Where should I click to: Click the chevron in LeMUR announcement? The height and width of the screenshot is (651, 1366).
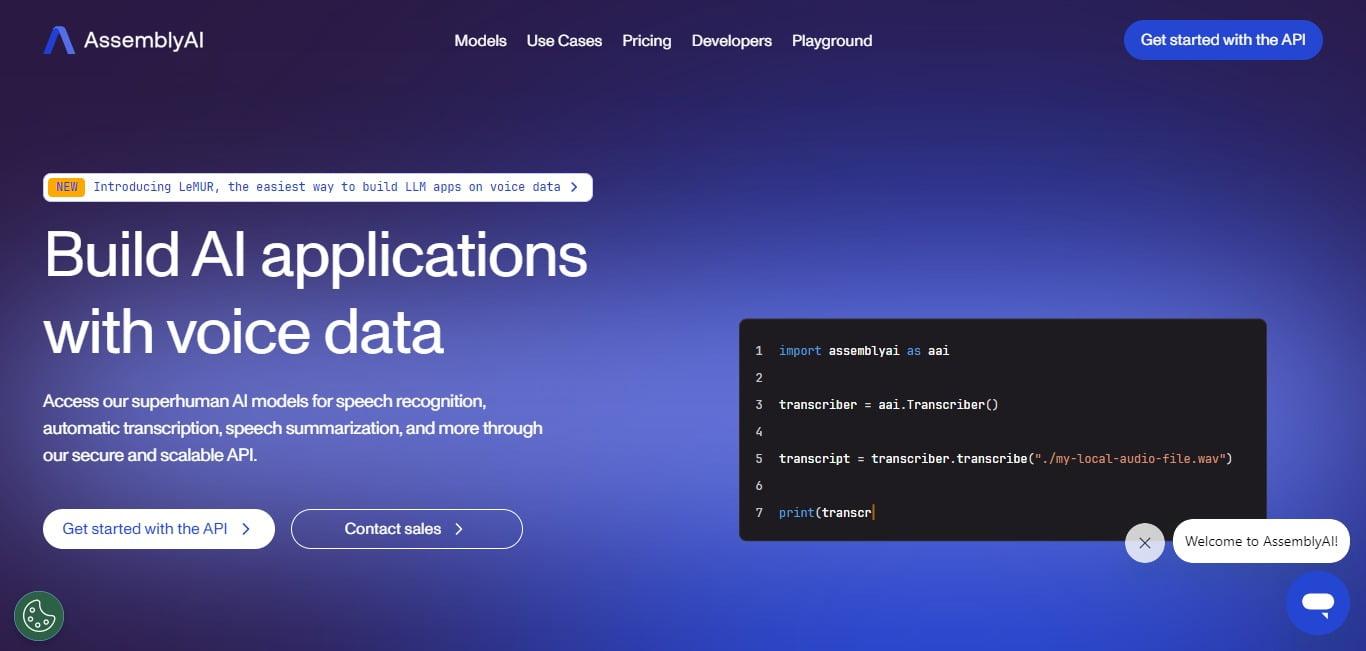[574, 187]
